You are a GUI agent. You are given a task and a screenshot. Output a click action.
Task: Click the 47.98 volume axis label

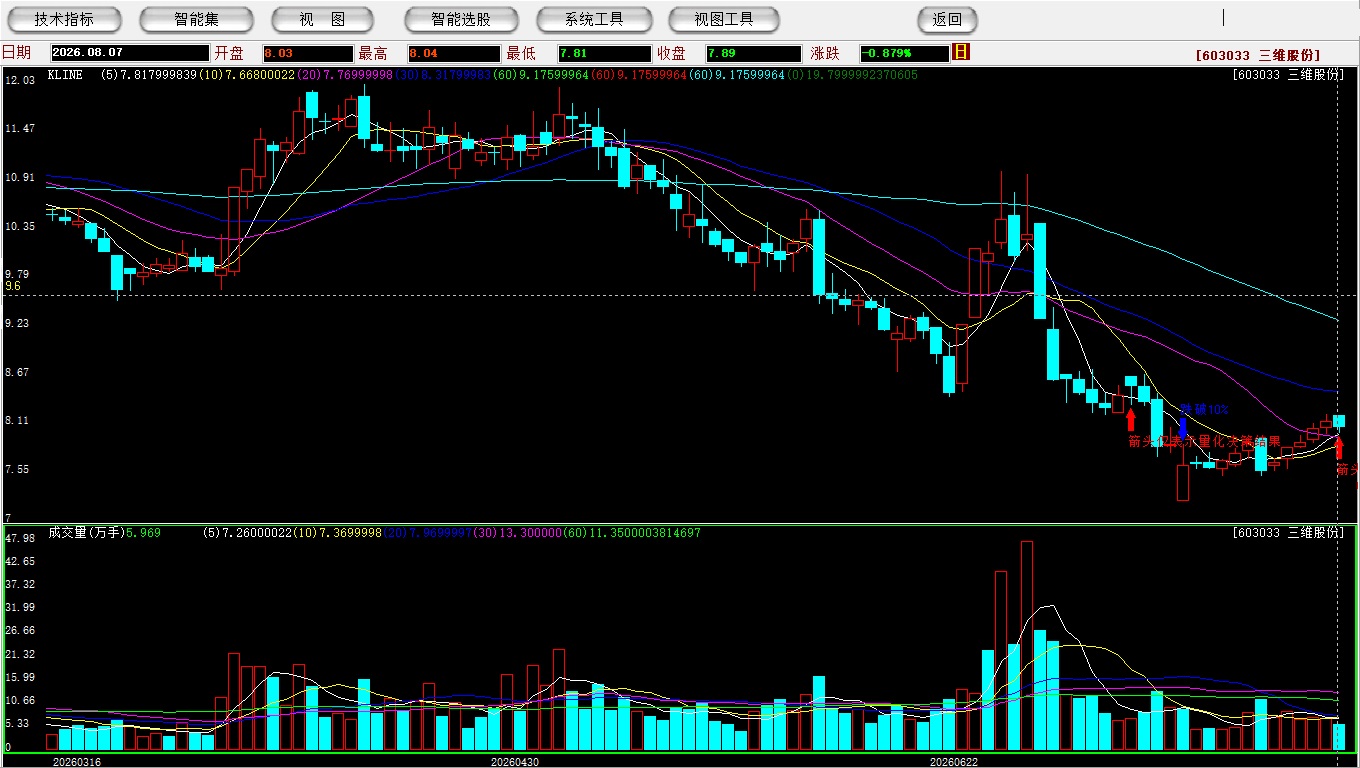20,538
